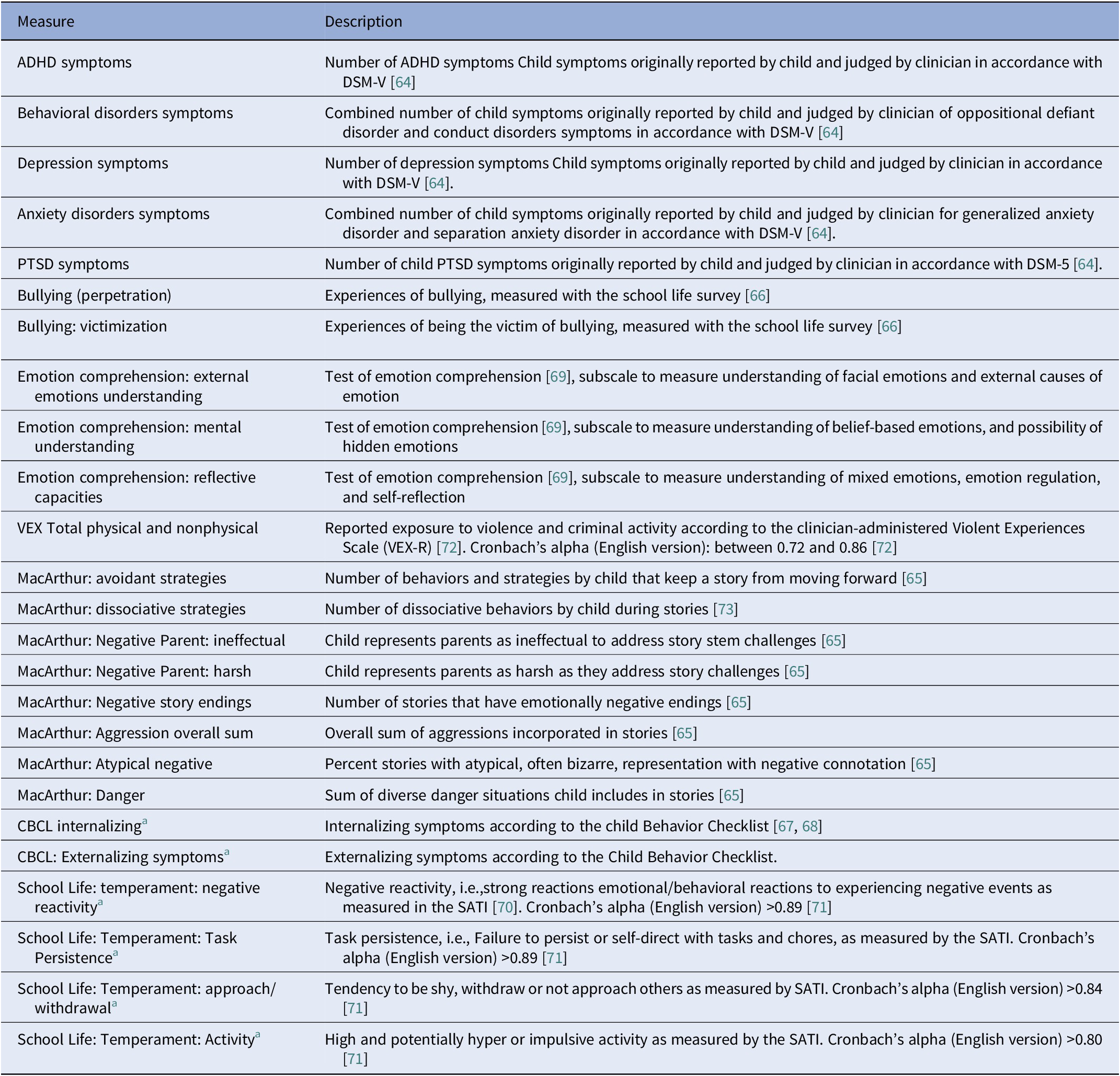Screen dimensions: 1120x1076
Task: Open citation 71 in Temperament Activity row
Action: 356,1059
